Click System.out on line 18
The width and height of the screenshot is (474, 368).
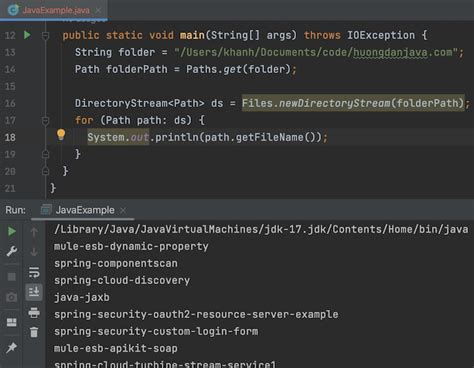118,137
